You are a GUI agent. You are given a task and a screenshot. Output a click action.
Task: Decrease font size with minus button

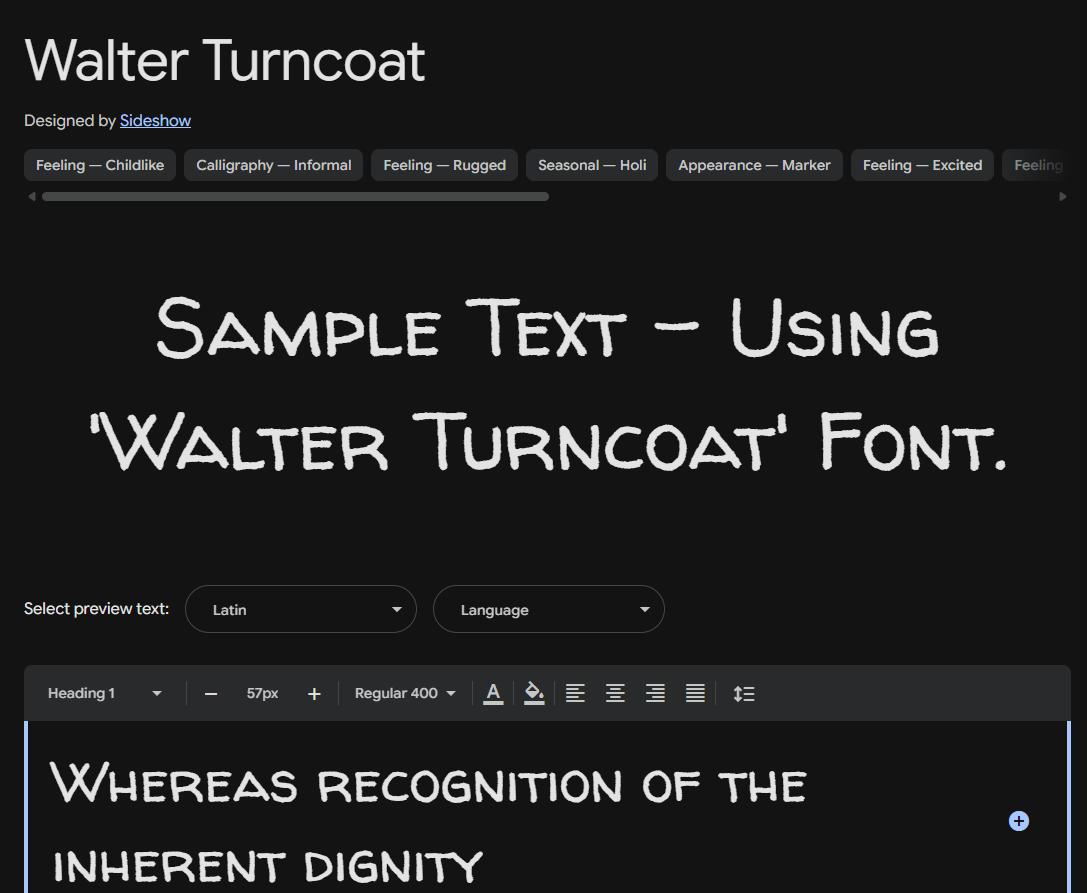[211, 694]
